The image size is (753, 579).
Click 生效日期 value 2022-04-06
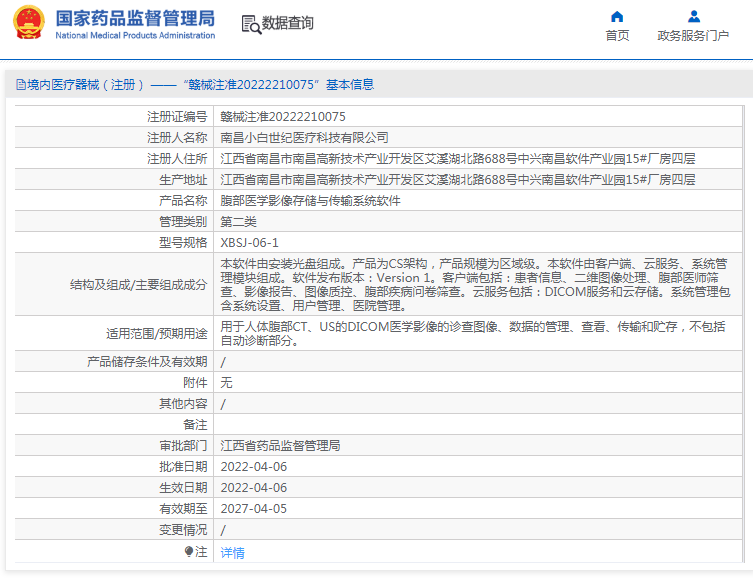coord(254,488)
